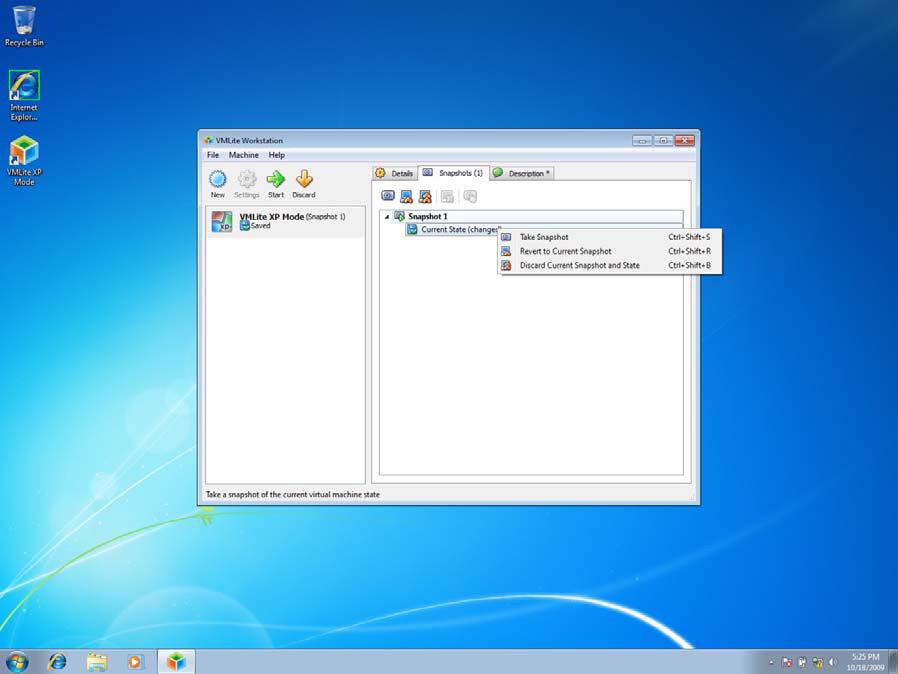This screenshot has width=898, height=674.
Task: Click the Discard orange arrow icon
Action: click(x=304, y=179)
